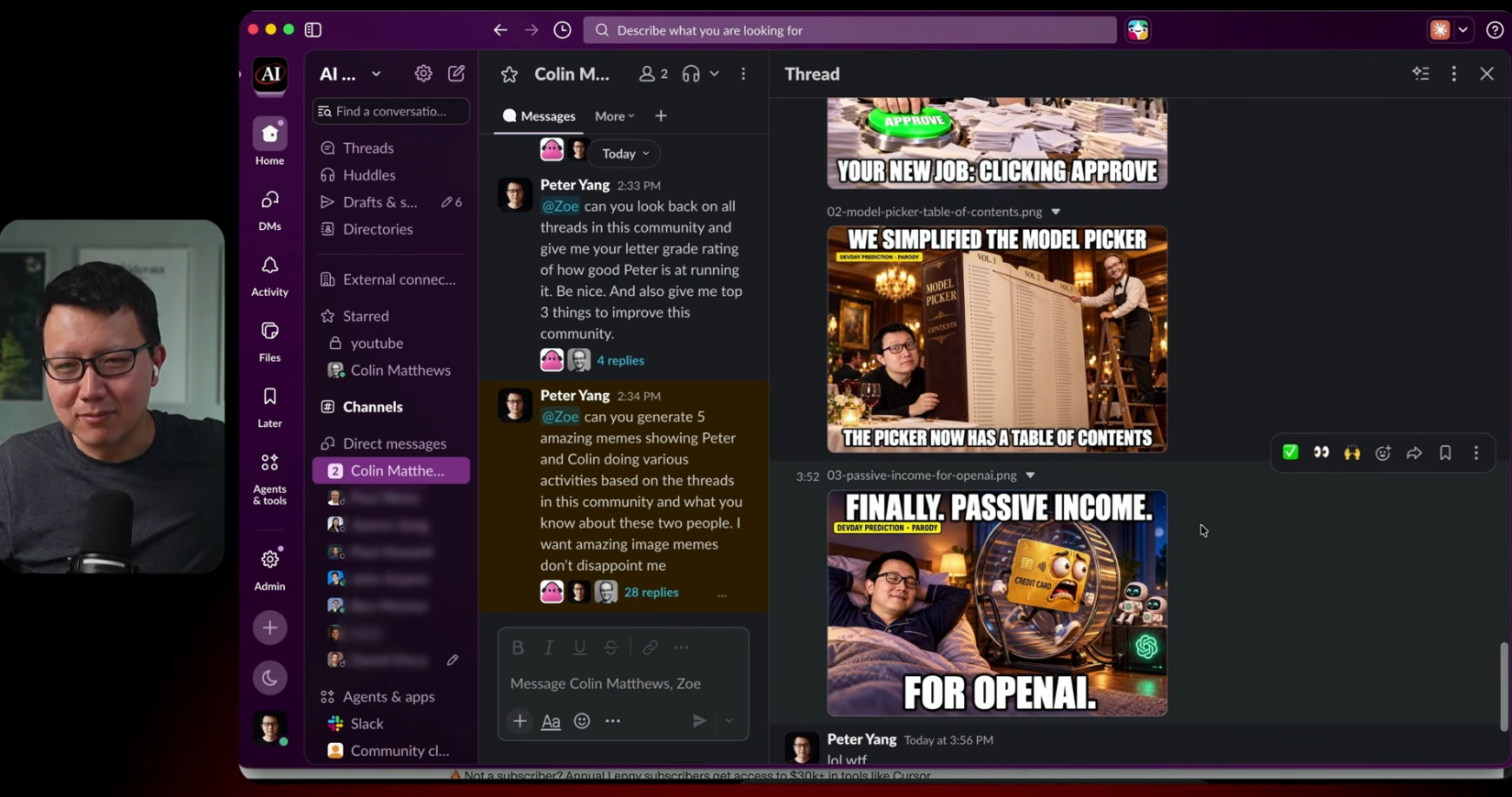Star the Colin M... conversation
Image resolution: width=1512 pixels, height=797 pixels.
click(509, 74)
